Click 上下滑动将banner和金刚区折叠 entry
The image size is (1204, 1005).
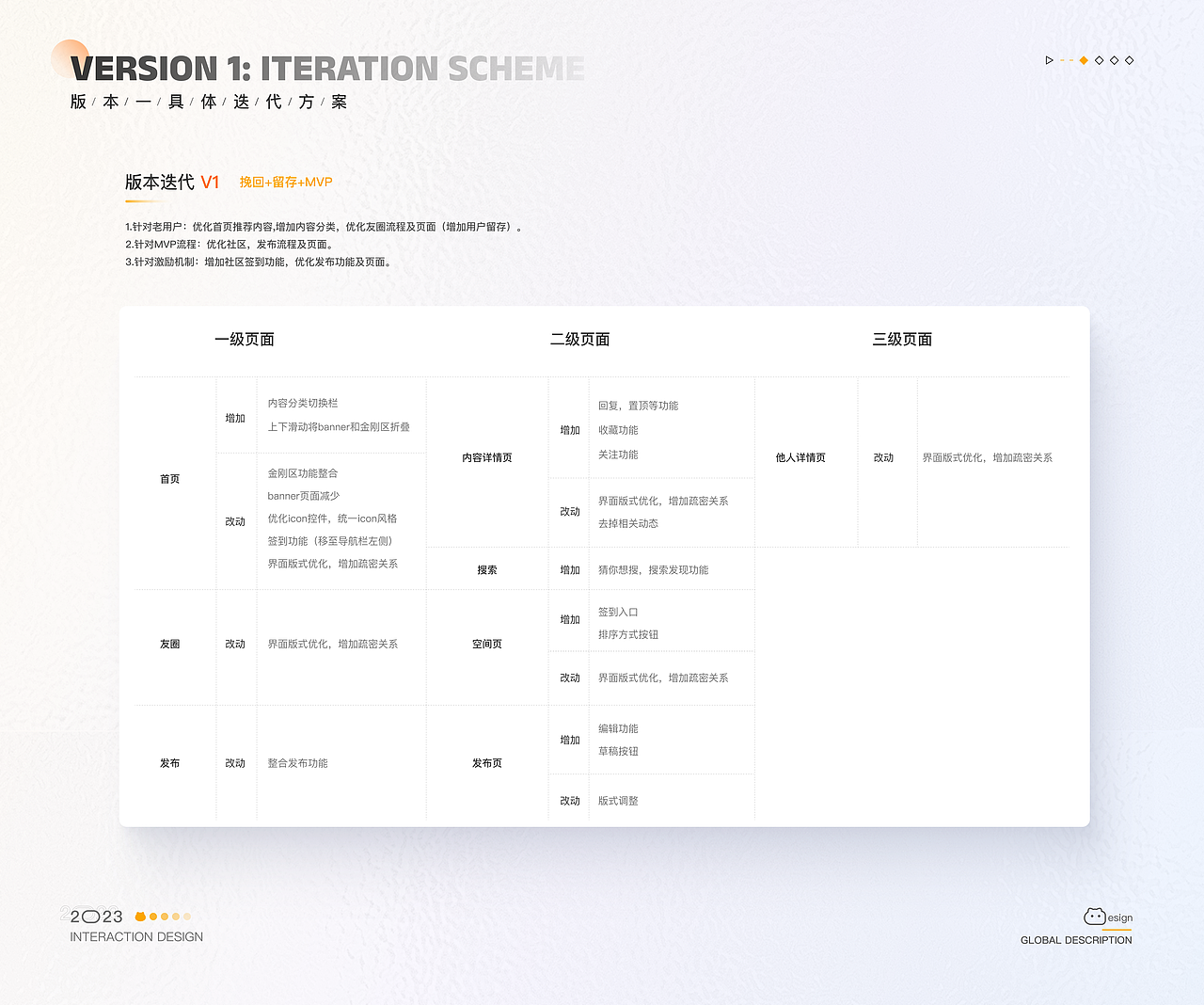(339, 427)
